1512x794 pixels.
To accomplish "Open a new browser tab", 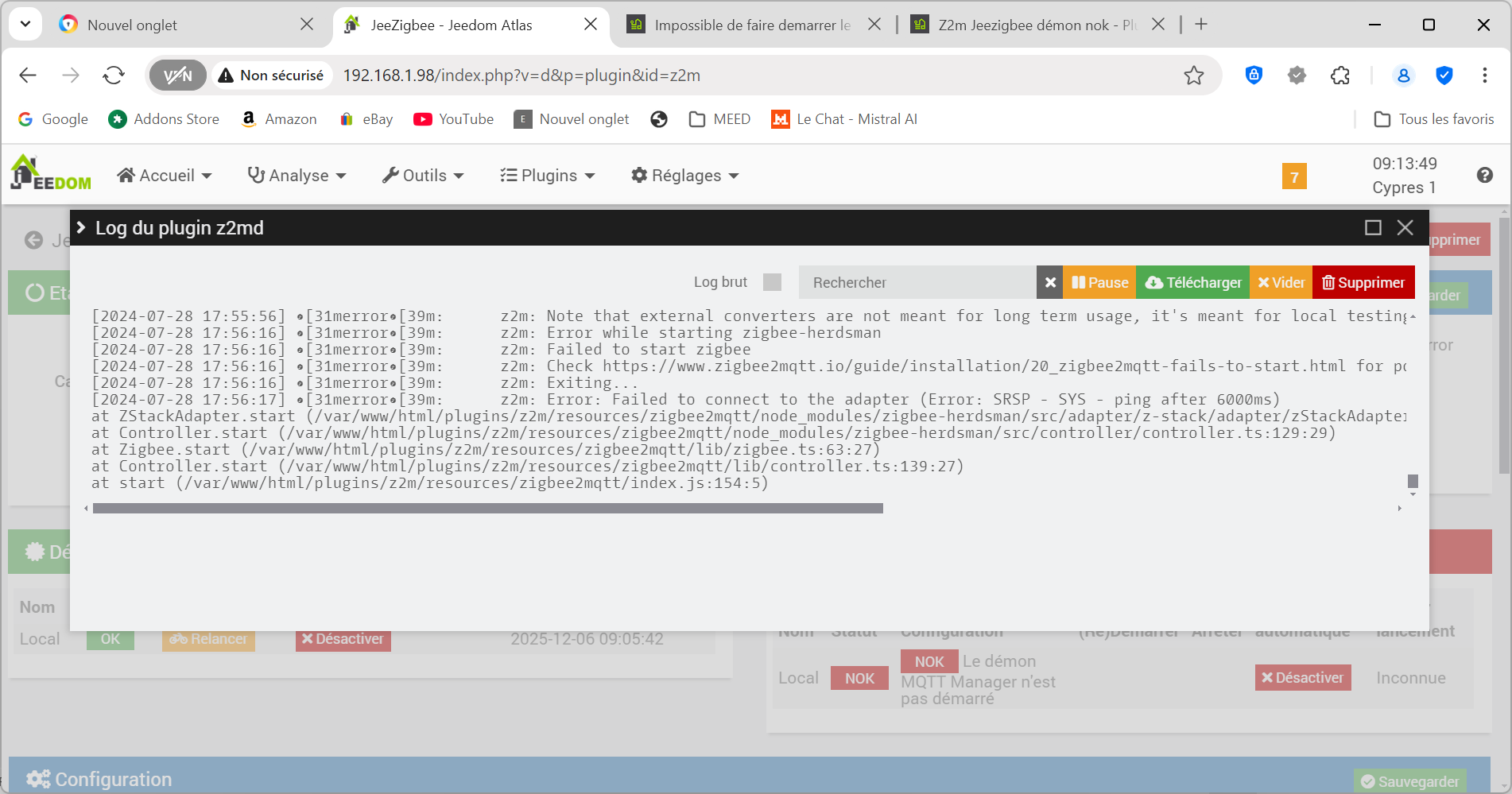I will point(1201,25).
